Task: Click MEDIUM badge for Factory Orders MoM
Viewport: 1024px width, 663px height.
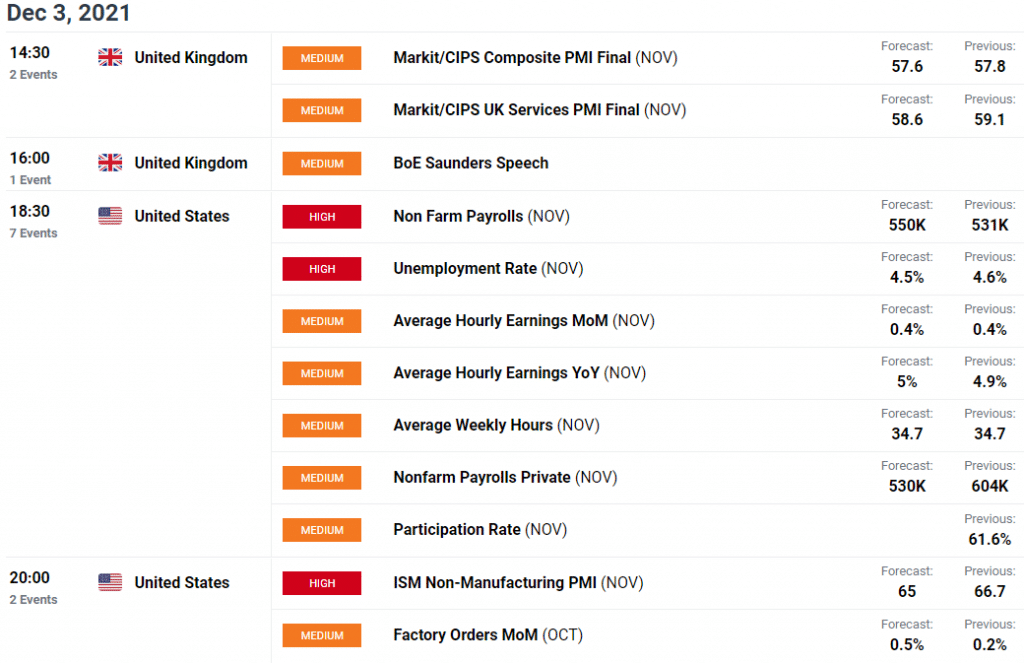Action: click(321, 636)
